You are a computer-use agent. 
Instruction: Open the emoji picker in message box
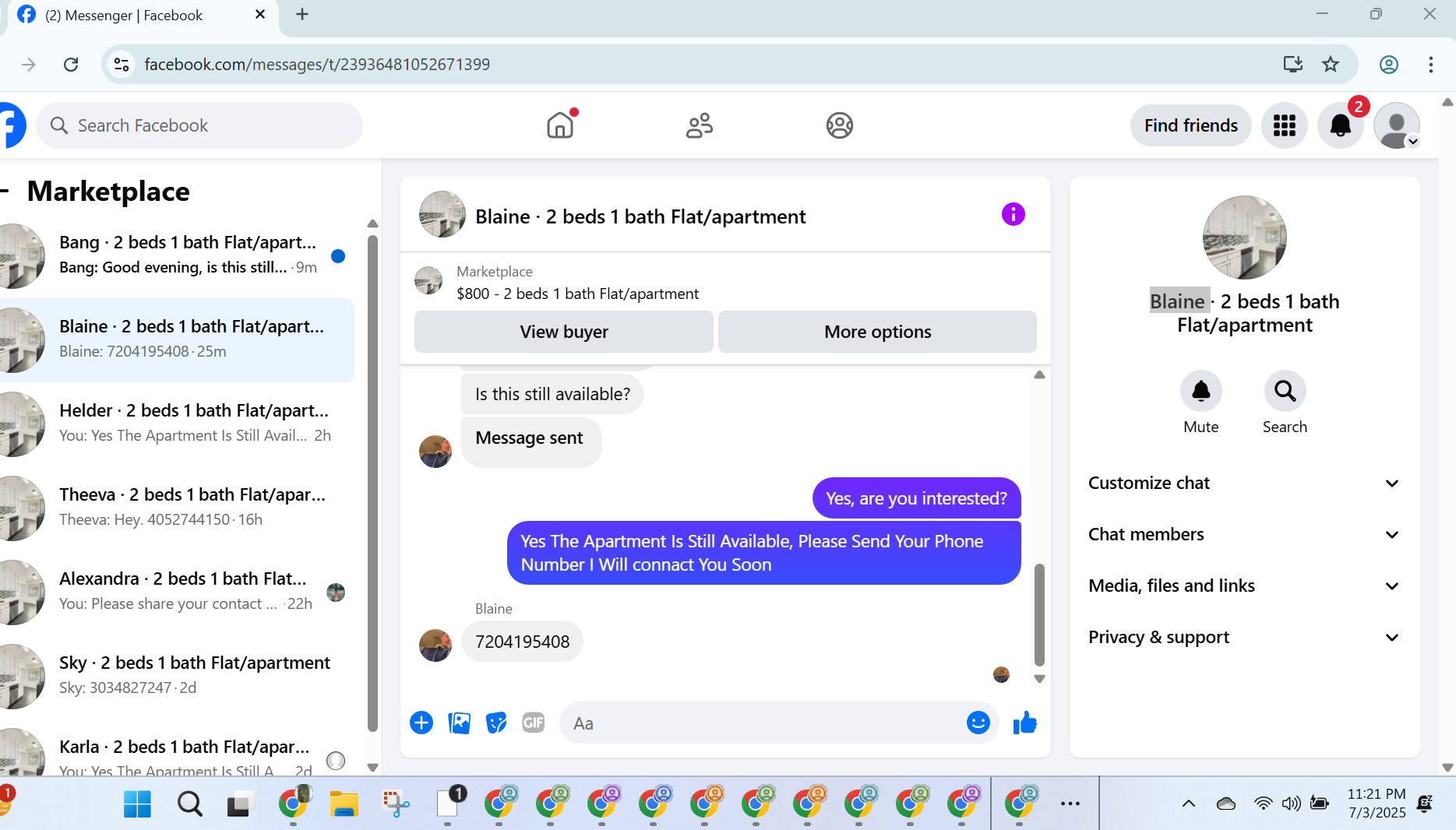[x=978, y=723]
